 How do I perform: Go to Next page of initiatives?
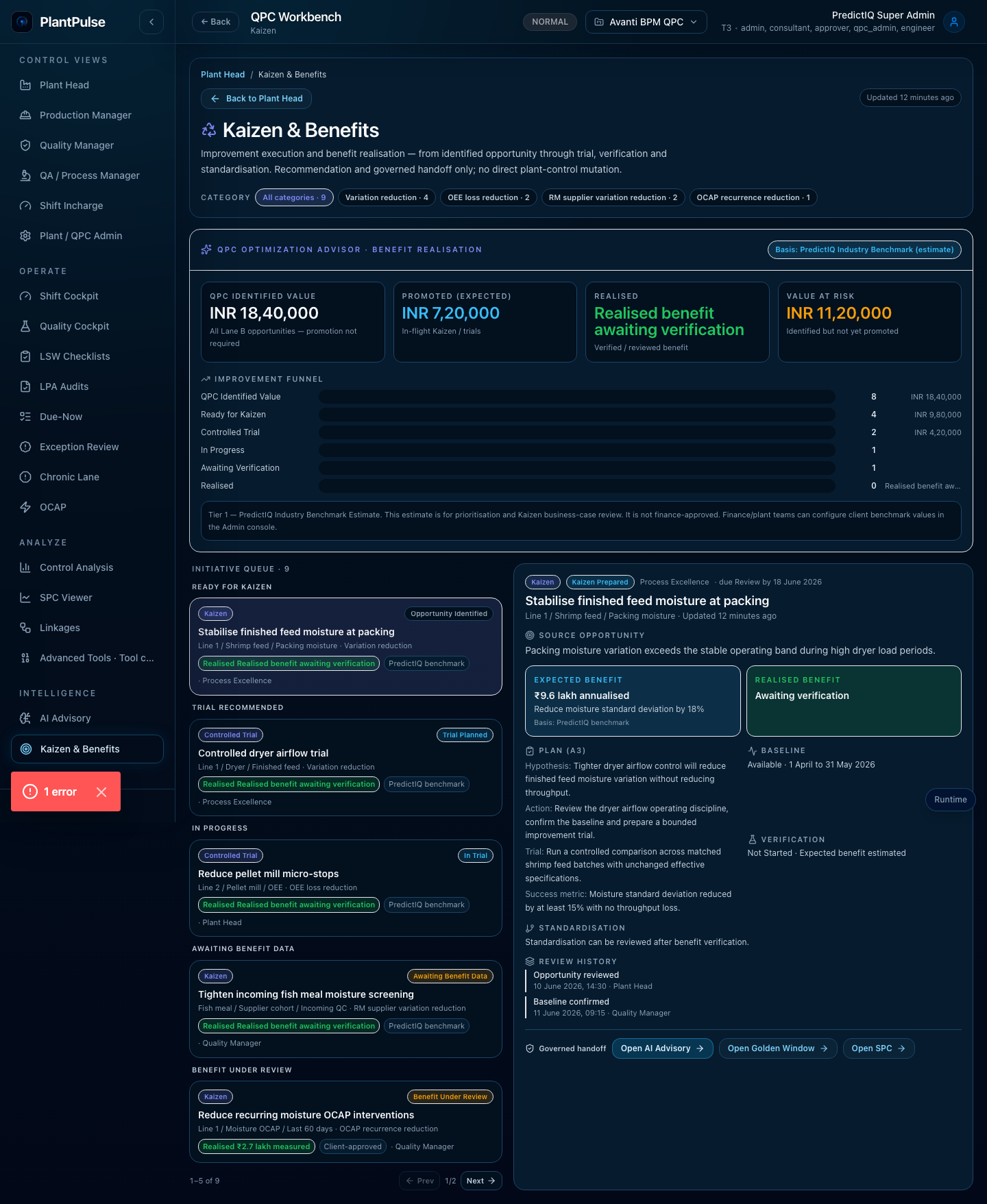pyautogui.click(x=481, y=1181)
